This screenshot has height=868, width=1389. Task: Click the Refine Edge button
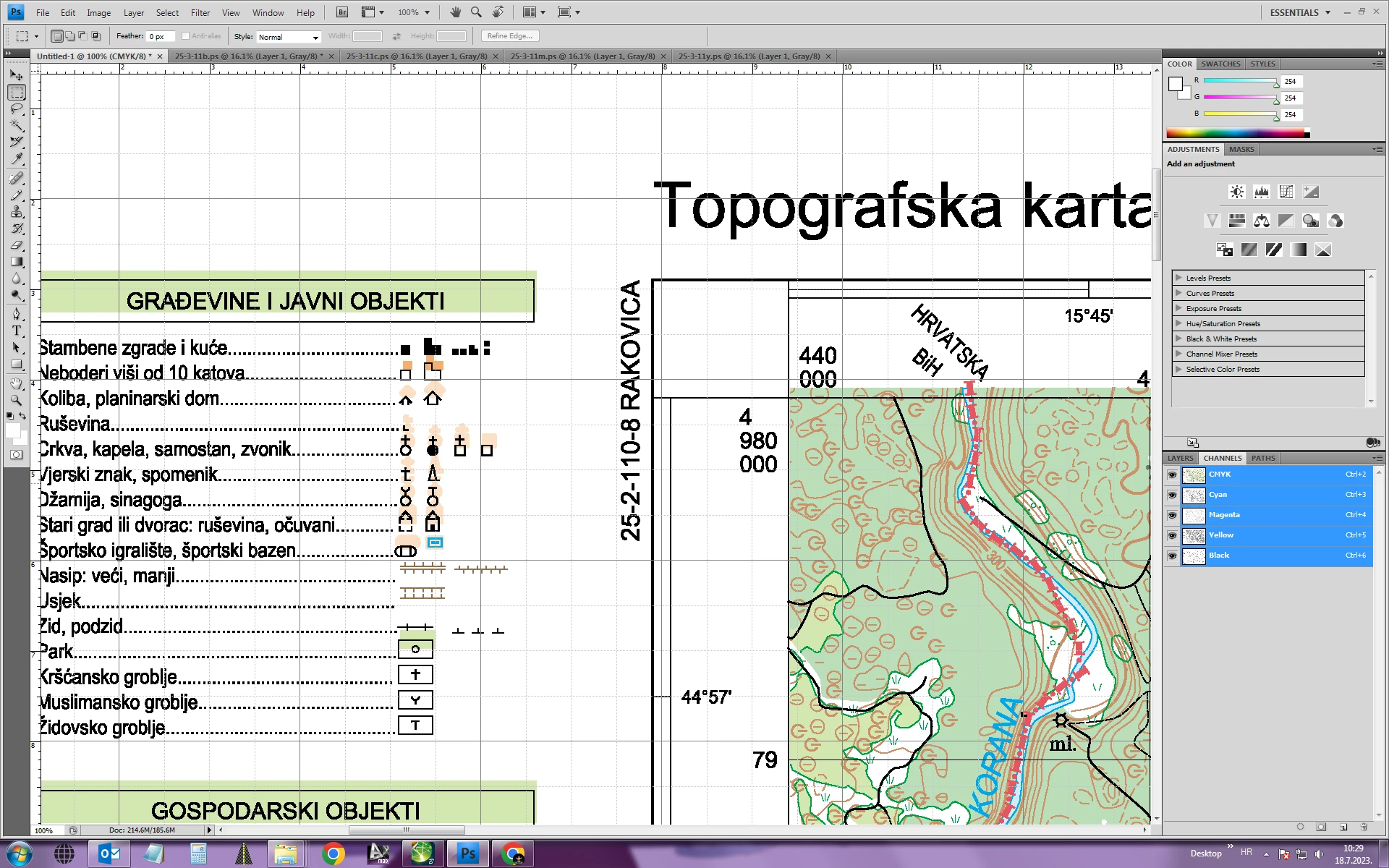click(x=510, y=36)
